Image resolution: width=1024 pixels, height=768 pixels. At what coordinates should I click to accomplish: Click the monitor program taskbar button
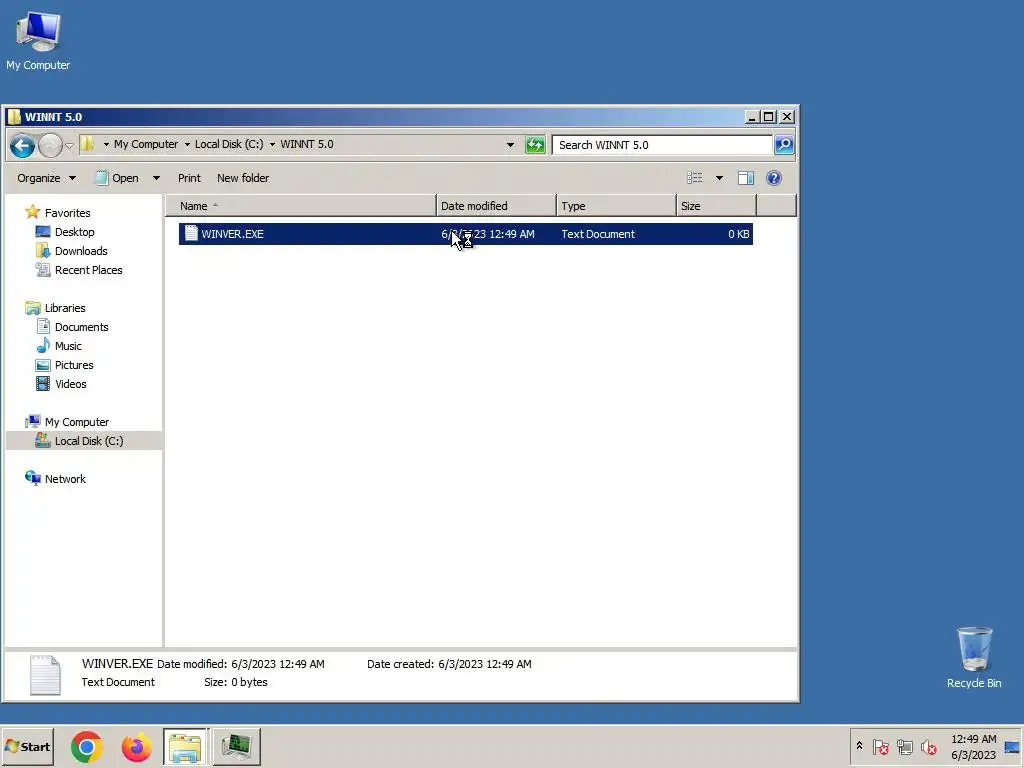coord(236,746)
